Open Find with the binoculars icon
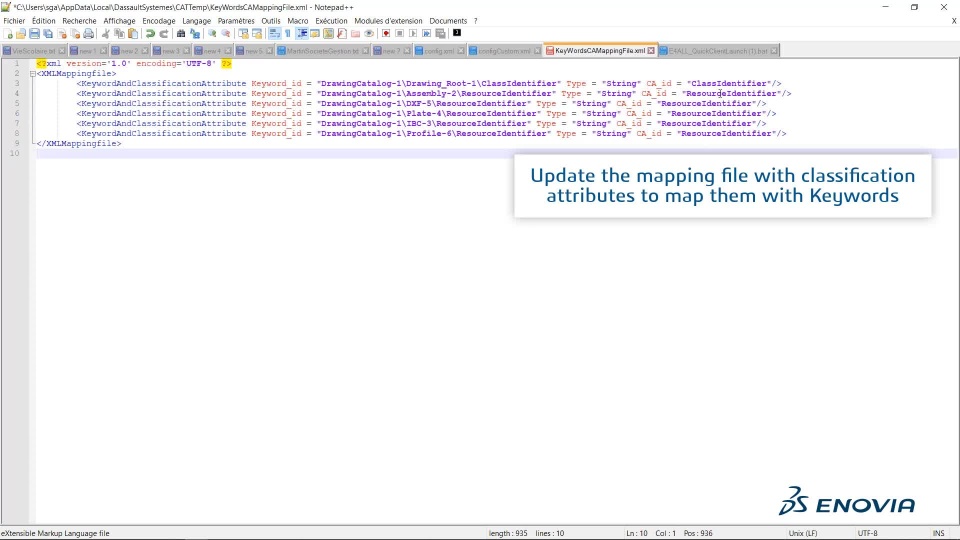Screen dimensions: 960x540 coord(181,34)
